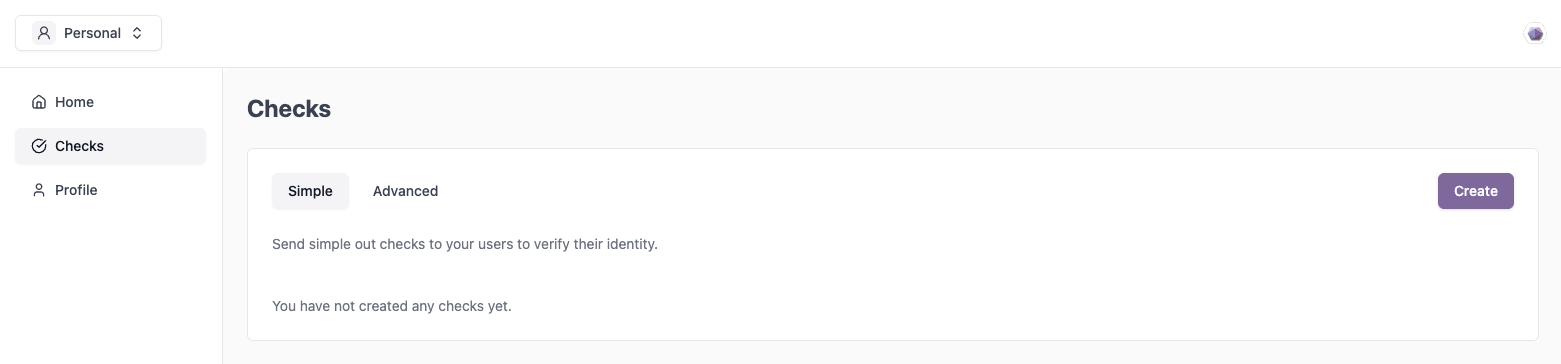This screenshot has width=1561, height=364.
Task: Switch to the Advanced tab
Action: 405,191
